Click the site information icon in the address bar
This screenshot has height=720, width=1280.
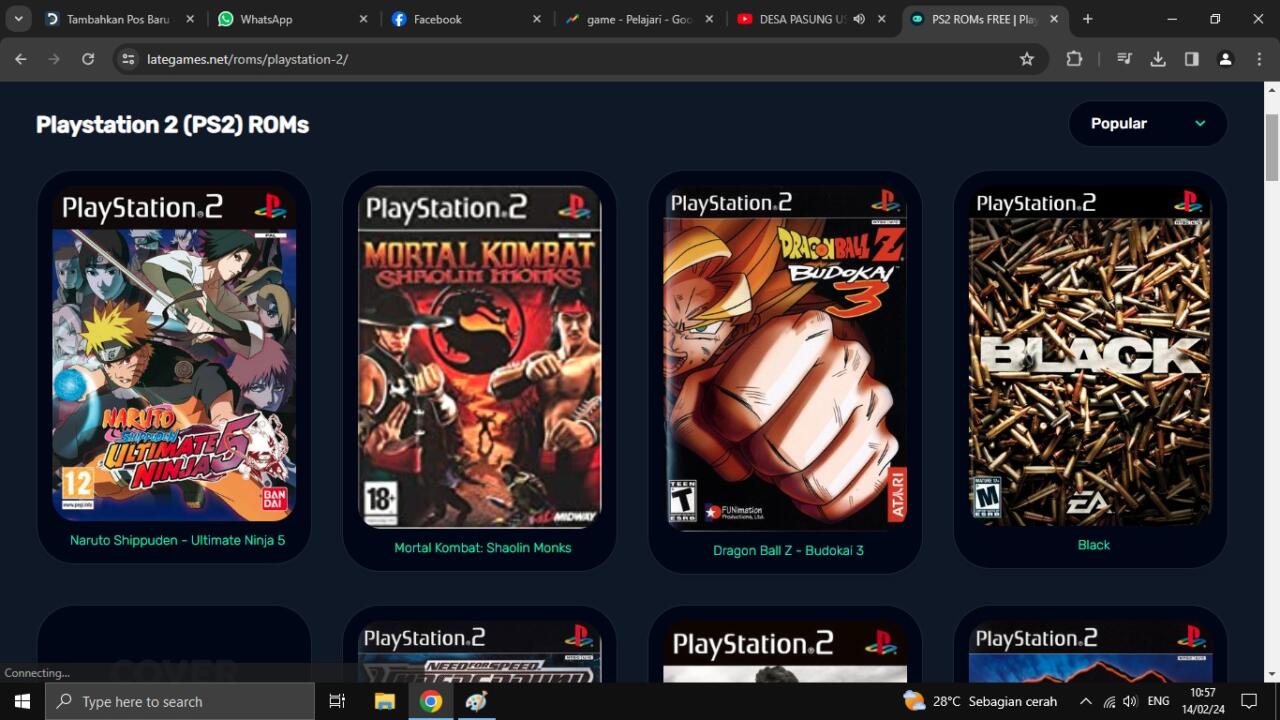[129, 59]
